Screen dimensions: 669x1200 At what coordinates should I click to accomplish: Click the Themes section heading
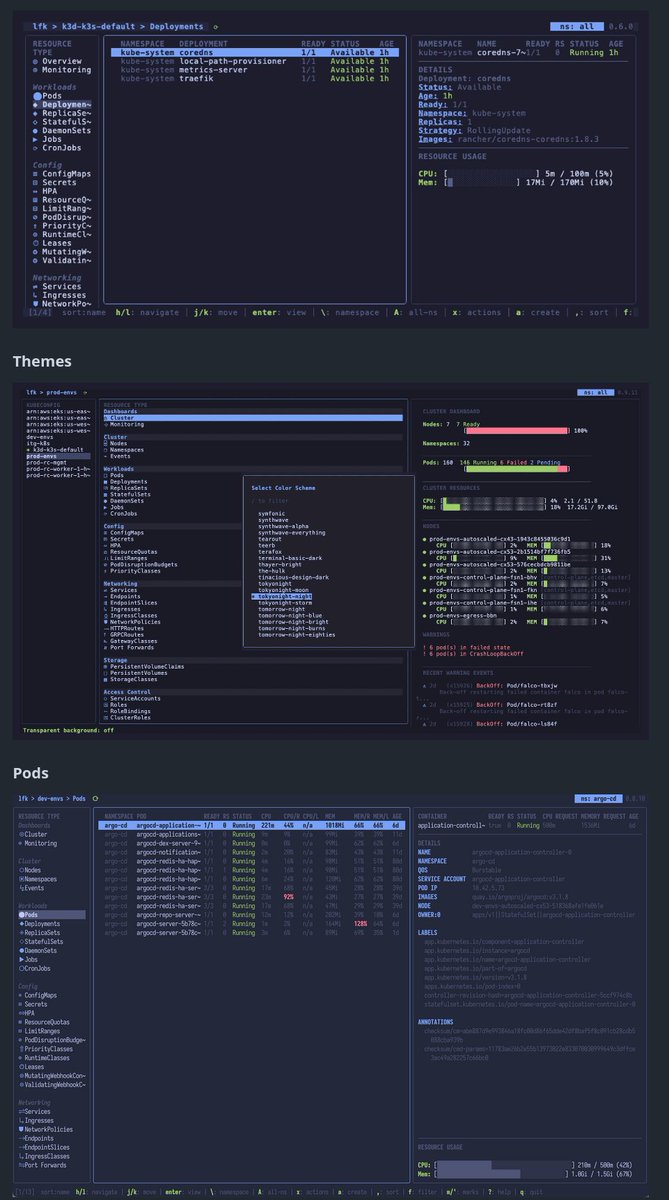pos(42,361)
